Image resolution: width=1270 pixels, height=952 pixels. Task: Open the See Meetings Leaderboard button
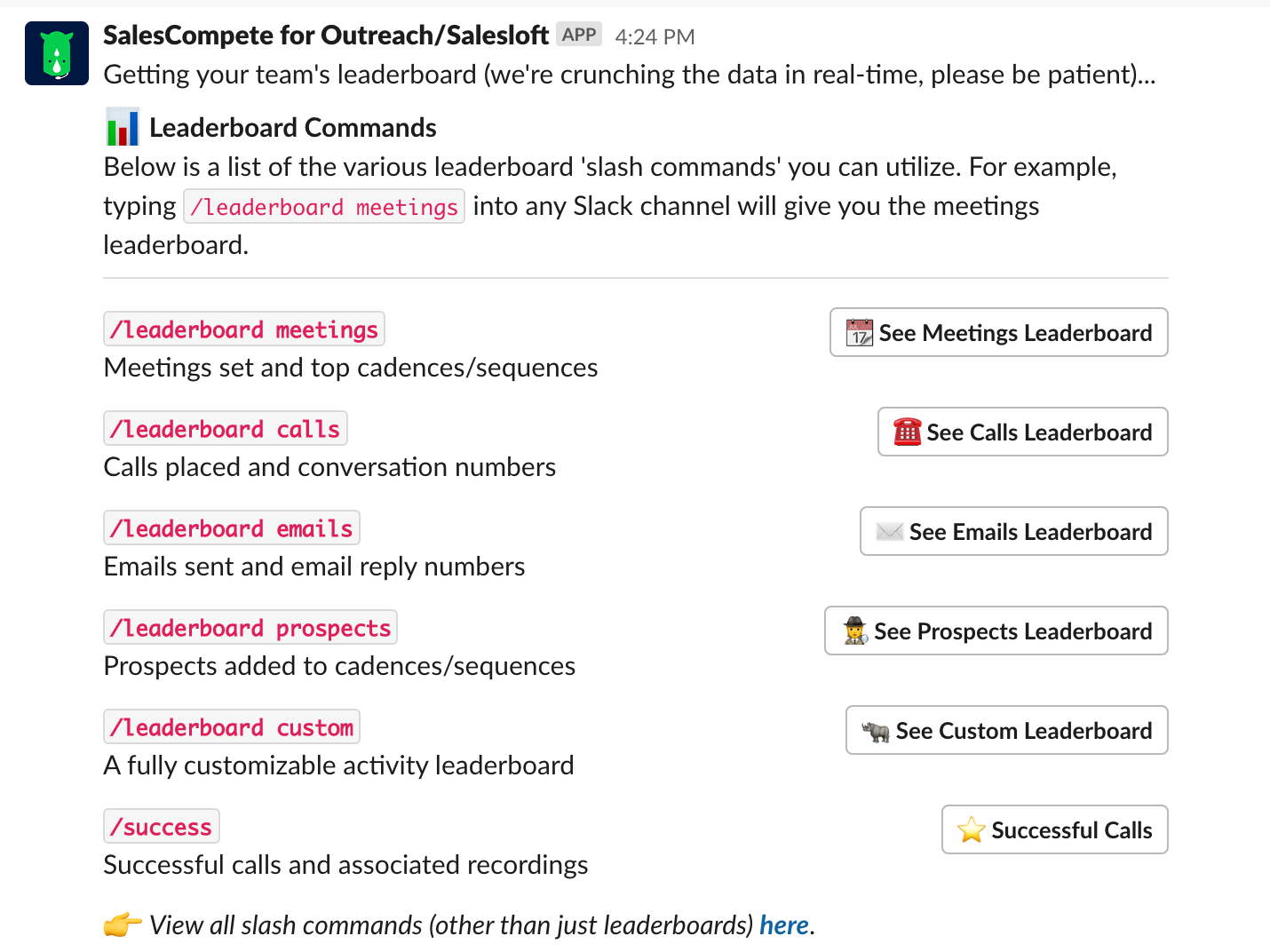999,332
